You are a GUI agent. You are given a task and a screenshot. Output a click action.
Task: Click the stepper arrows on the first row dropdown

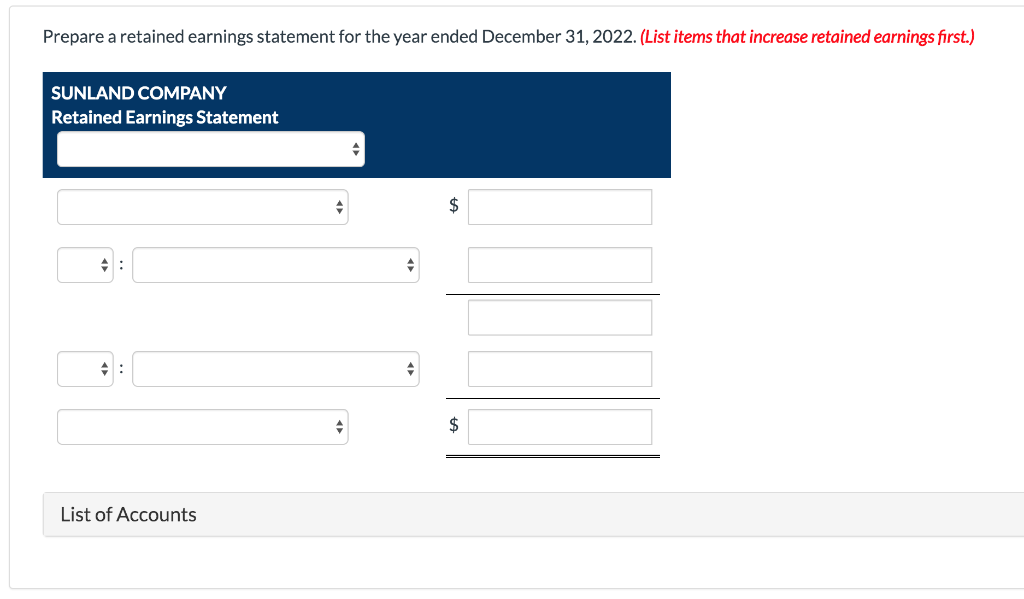click(340, 207)
